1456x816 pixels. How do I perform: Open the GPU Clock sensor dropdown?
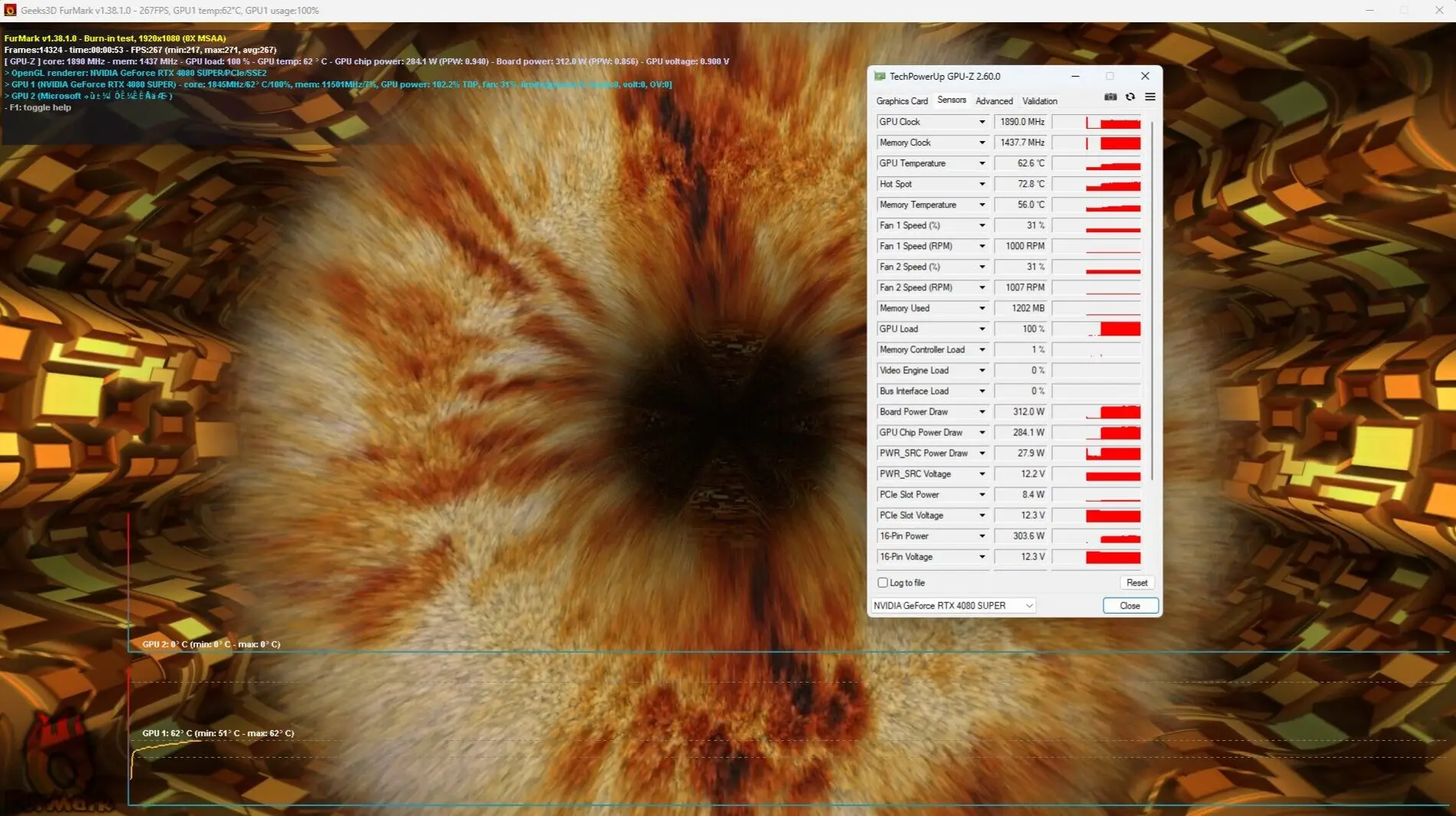[x=982, y=123]
